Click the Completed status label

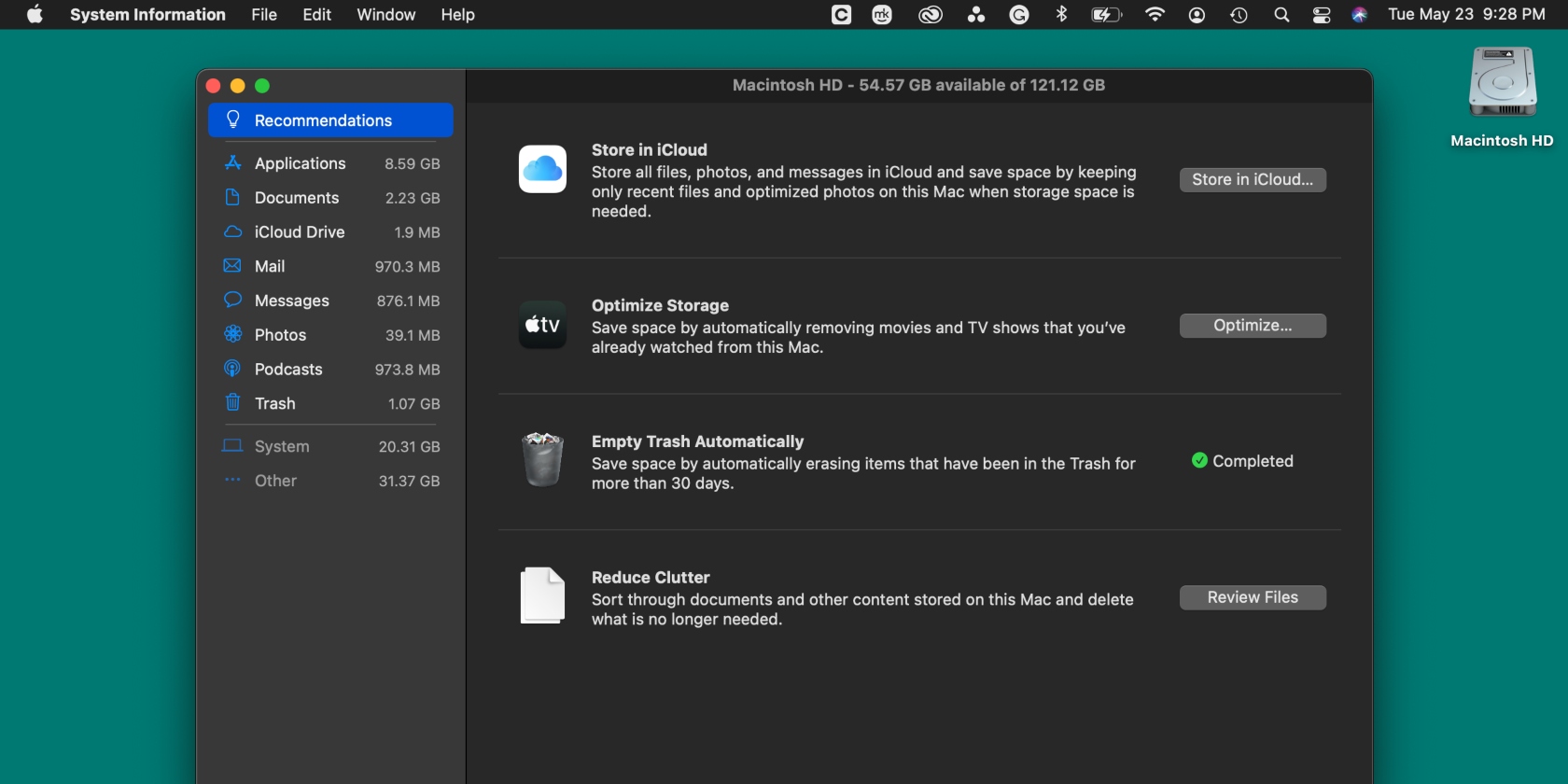(1253, 461)
